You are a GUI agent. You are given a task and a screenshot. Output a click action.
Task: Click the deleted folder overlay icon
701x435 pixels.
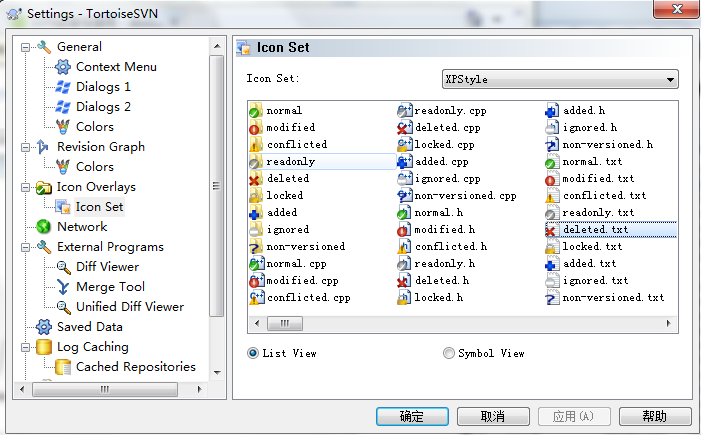click(x=255, y=178)
